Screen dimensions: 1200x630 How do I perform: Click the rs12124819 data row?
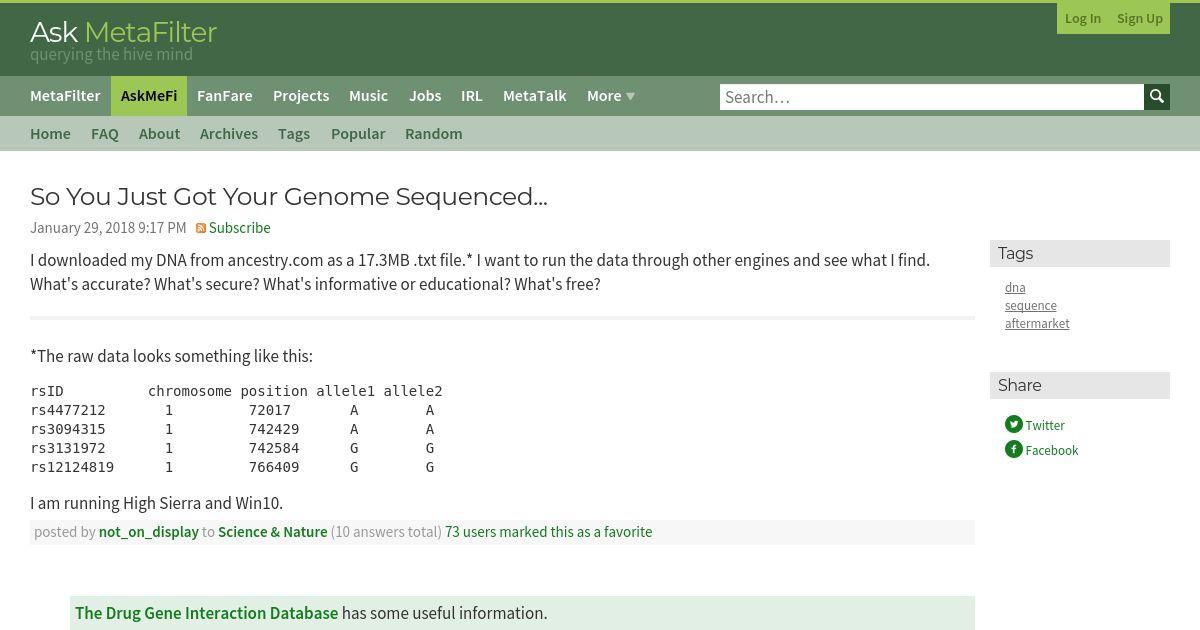[x=233, y=467]
